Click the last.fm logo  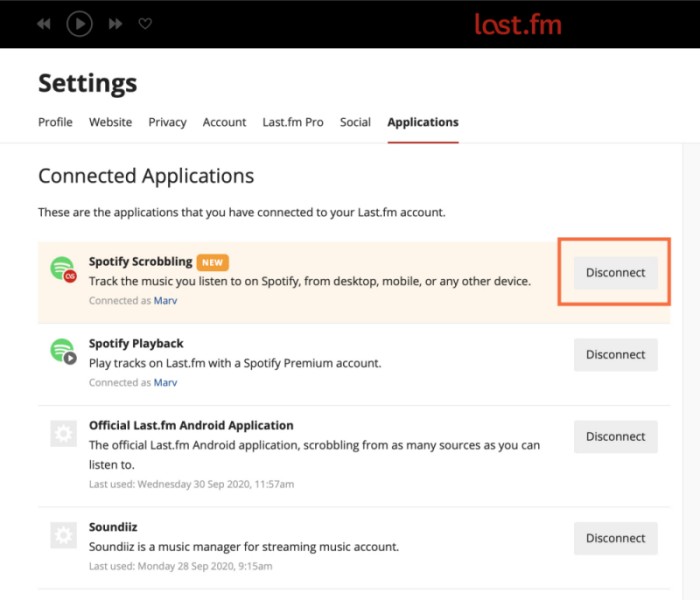[517, 24]
